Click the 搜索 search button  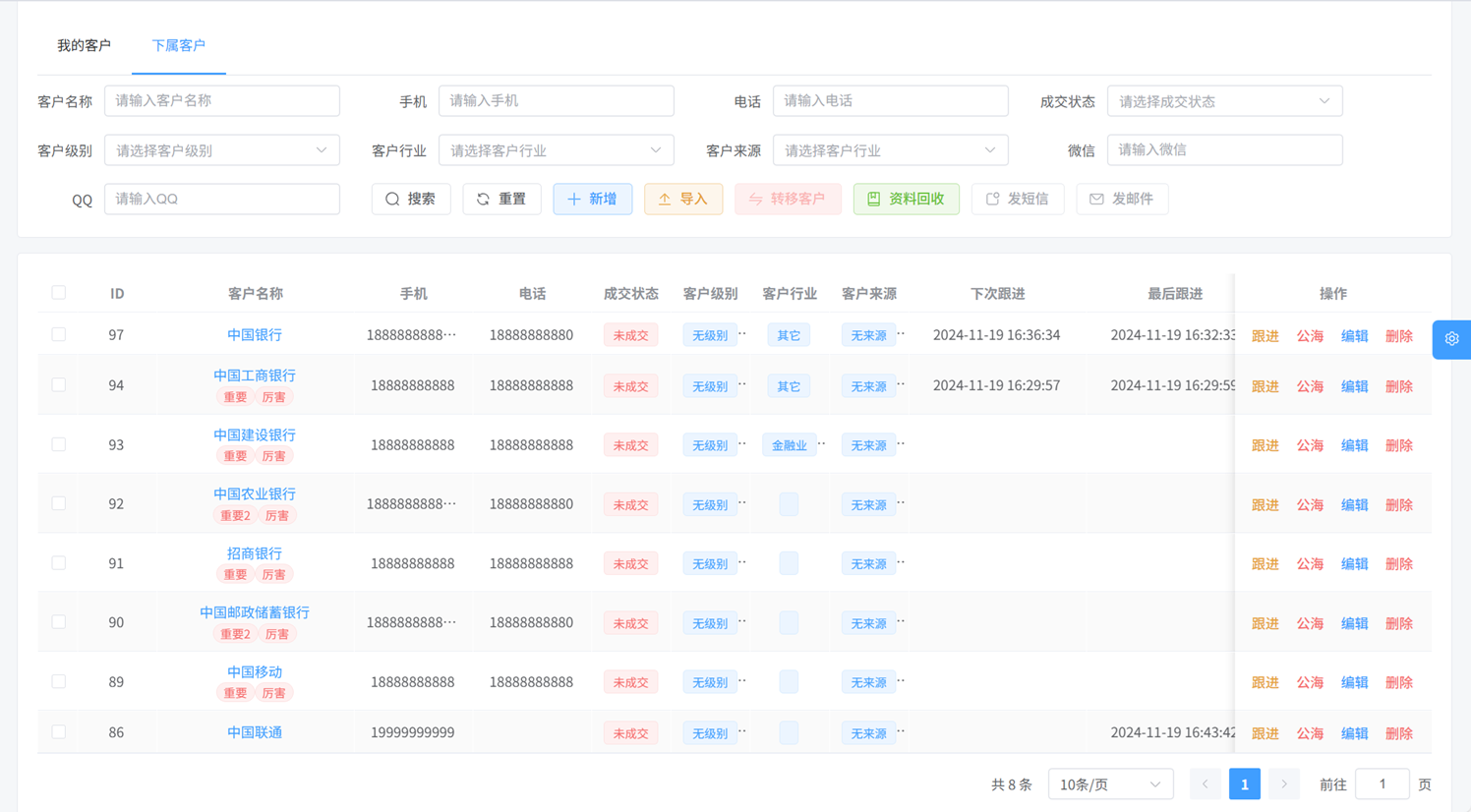pos(411,199)
